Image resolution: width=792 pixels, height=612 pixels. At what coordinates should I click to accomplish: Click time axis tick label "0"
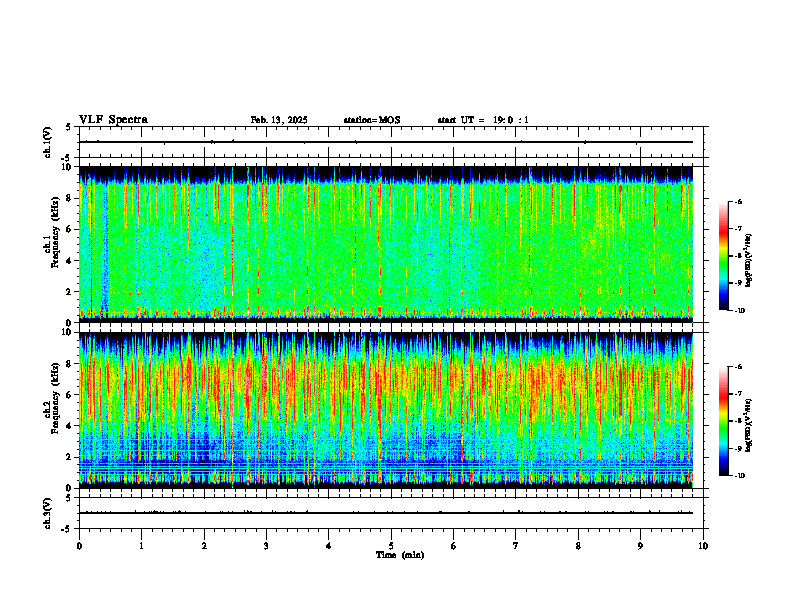pyautogui.click(x=79, y=546)
